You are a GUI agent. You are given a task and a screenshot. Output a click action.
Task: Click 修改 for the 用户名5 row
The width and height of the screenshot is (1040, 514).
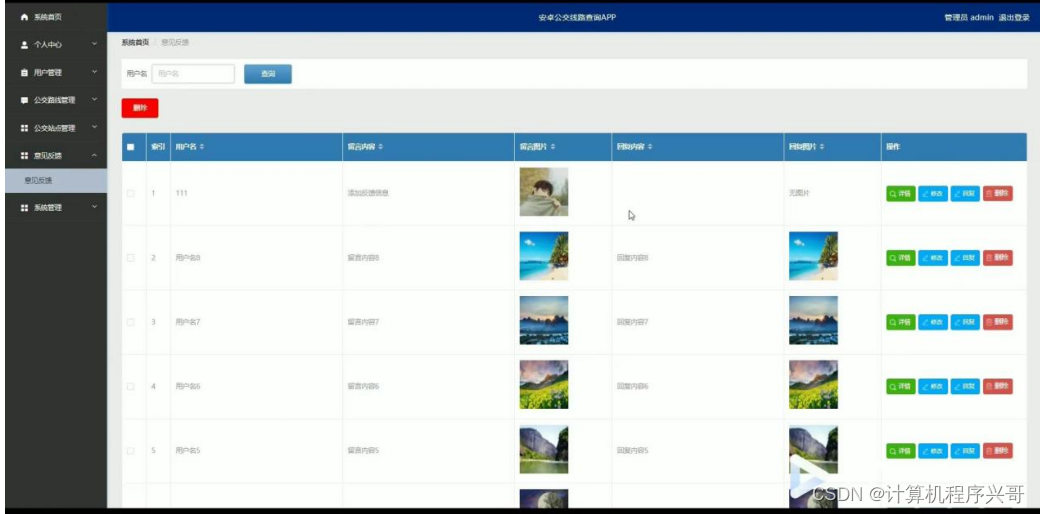(x=933, y=450)
